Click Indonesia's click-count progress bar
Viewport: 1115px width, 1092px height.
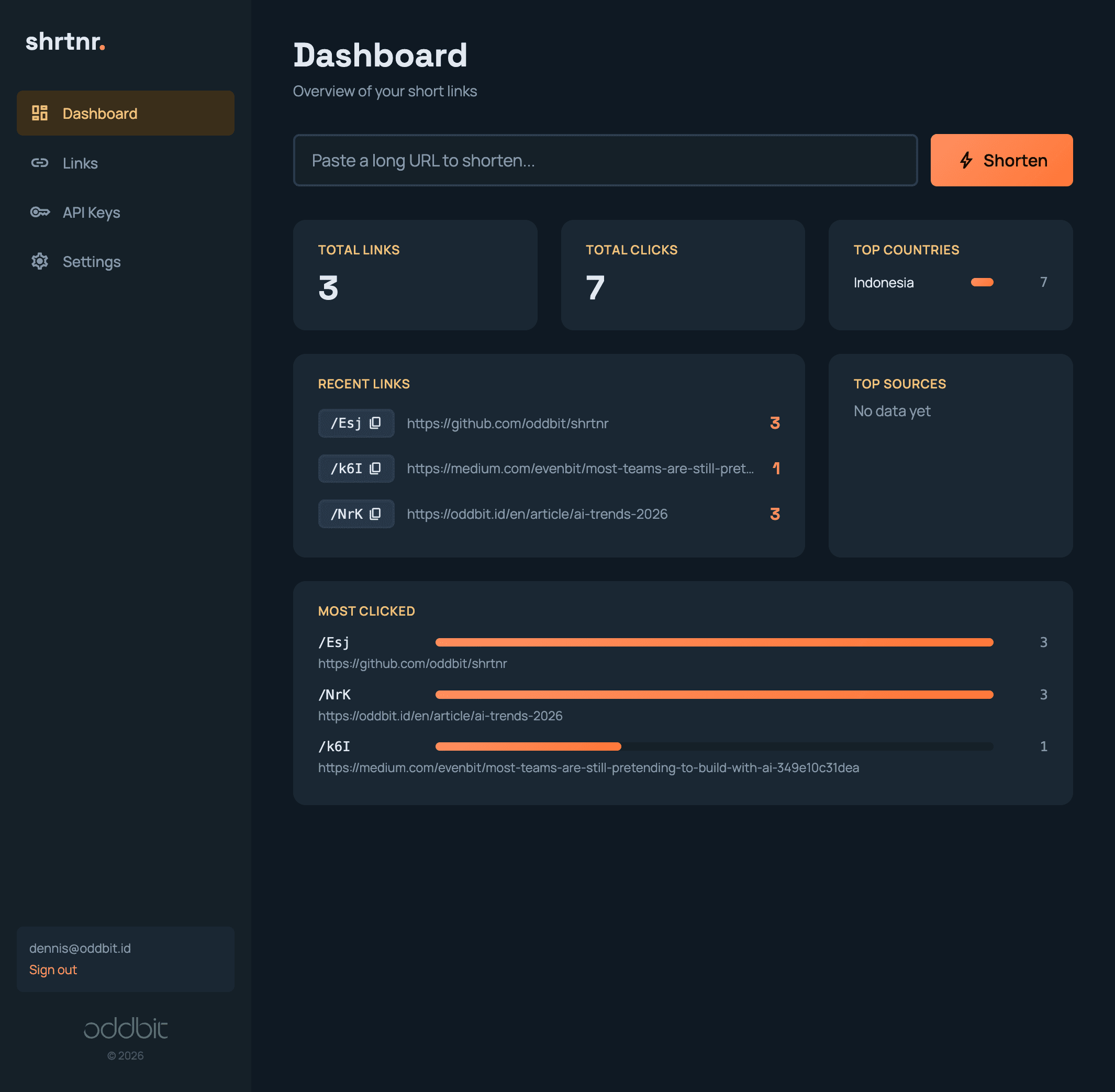pos(982,282)
